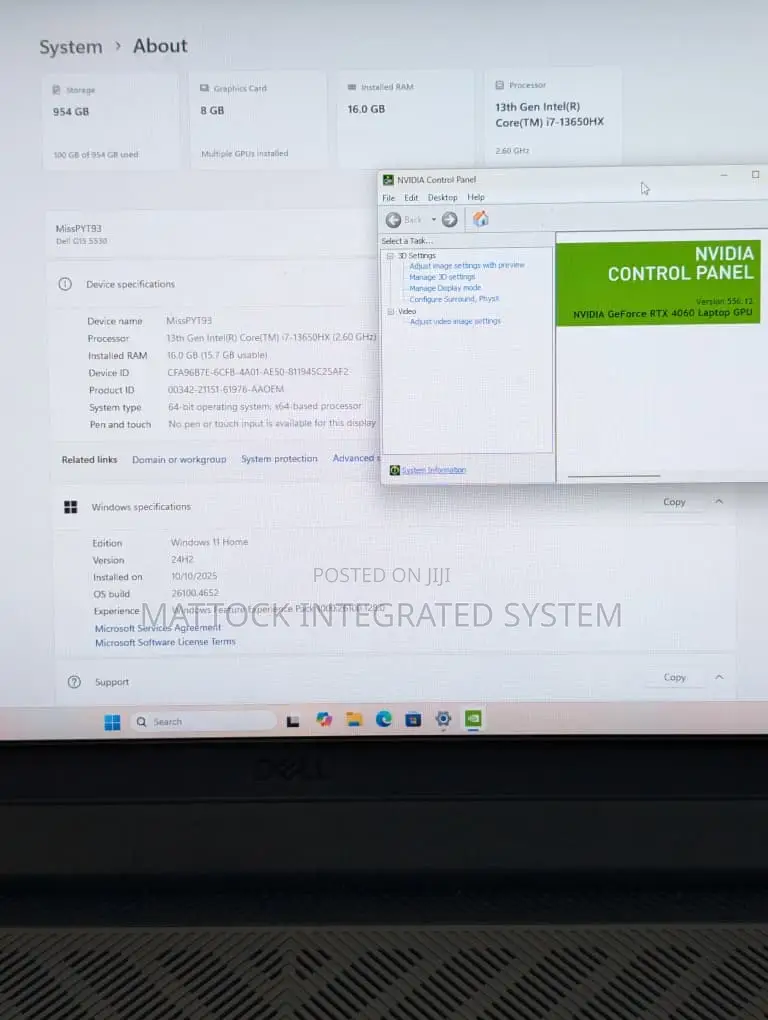This screenshot has width=768, height=1020.
Task: Open the Advanced system settings link
Action: (356, 458)
